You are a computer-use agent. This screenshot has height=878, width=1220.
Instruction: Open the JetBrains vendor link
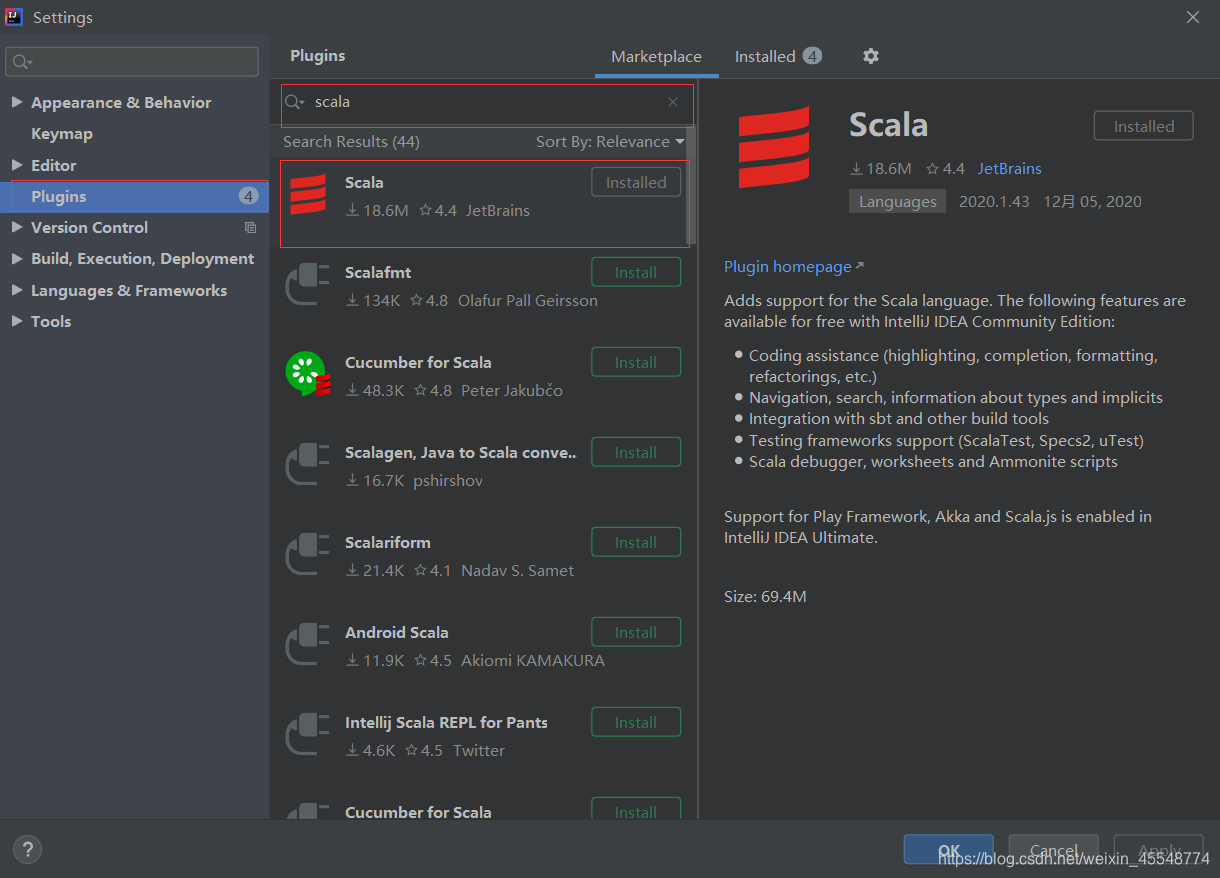(1009, 169)
